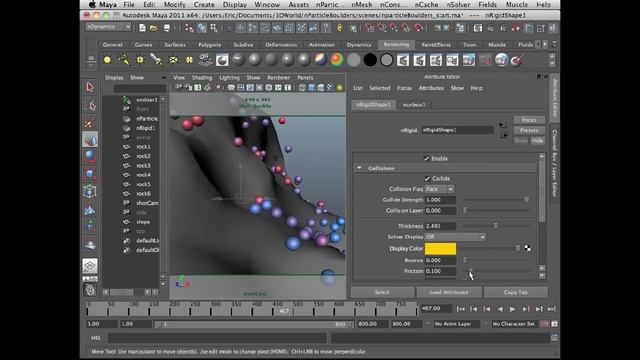Screen dimensions: 640x360
Task: Select the Universal Manipulator tool
Action: (x=90, y=191)
